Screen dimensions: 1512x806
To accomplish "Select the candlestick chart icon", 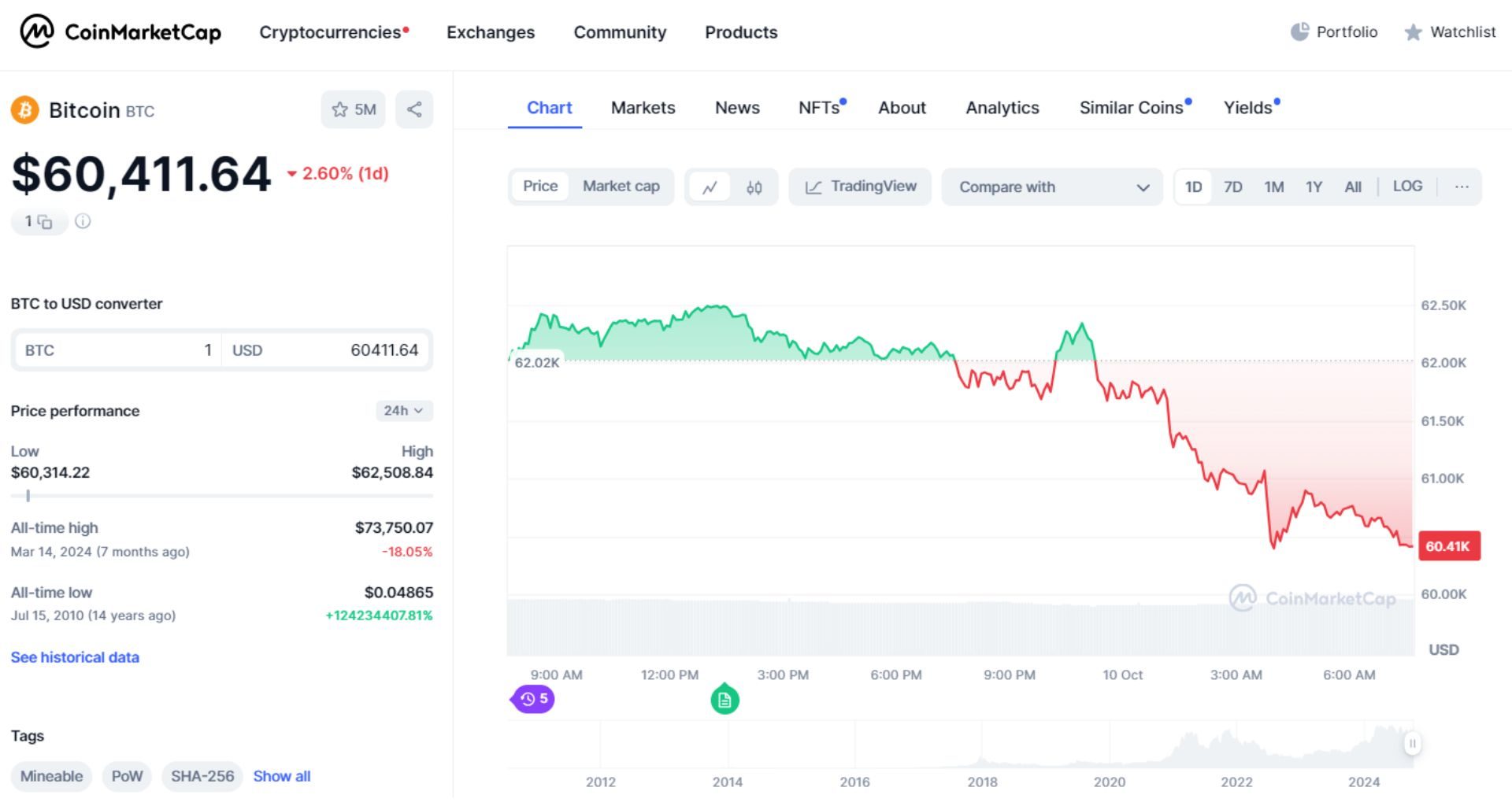I will point(753,187).
